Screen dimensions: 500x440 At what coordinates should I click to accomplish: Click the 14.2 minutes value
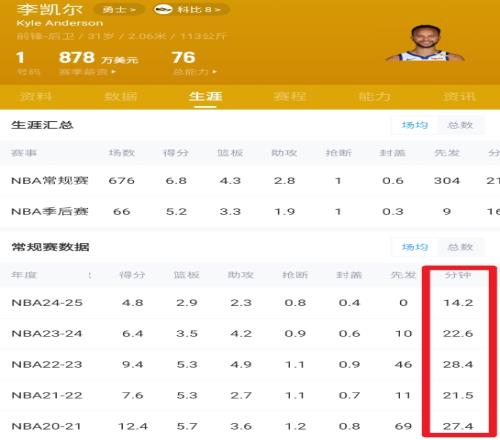coord(458,303)
